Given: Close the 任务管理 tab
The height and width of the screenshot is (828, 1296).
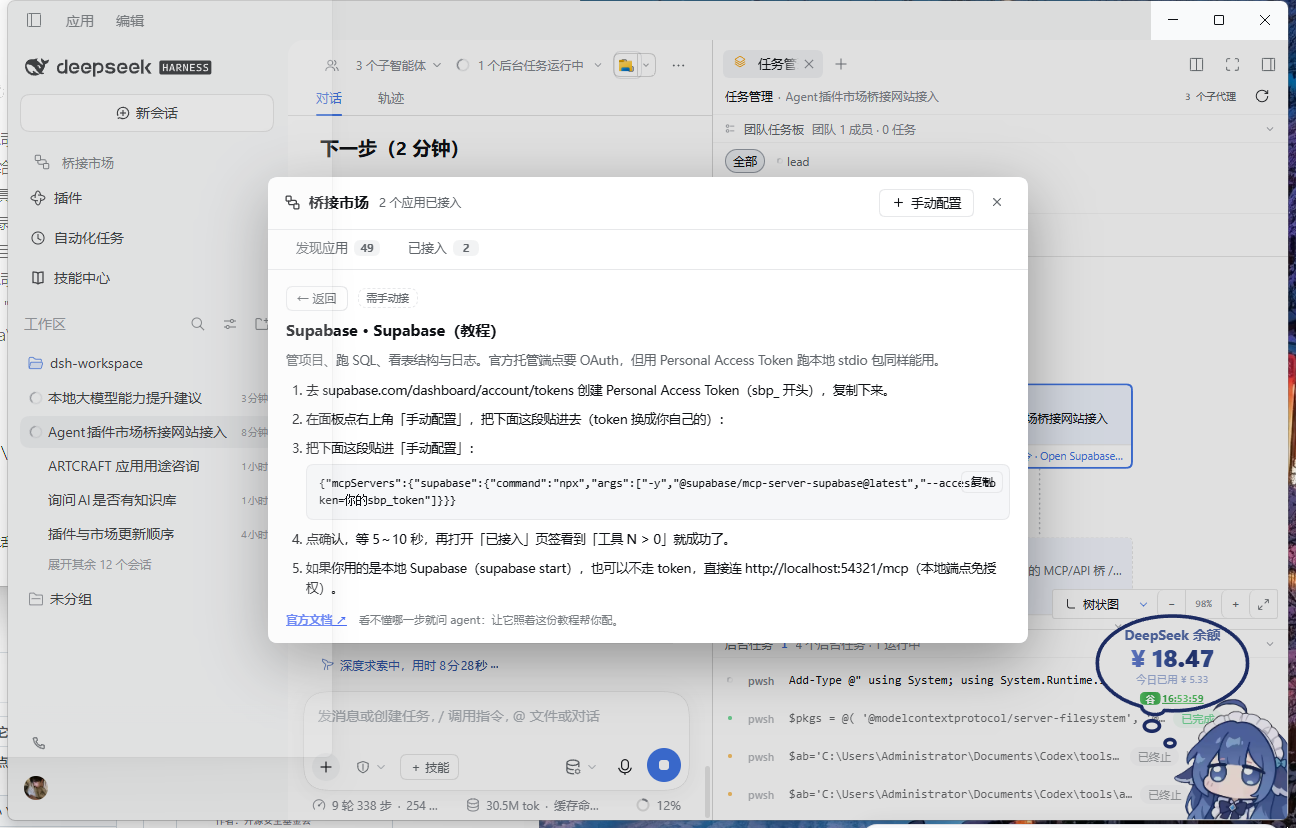Looking at the screenshot, I should coord(809,64).
